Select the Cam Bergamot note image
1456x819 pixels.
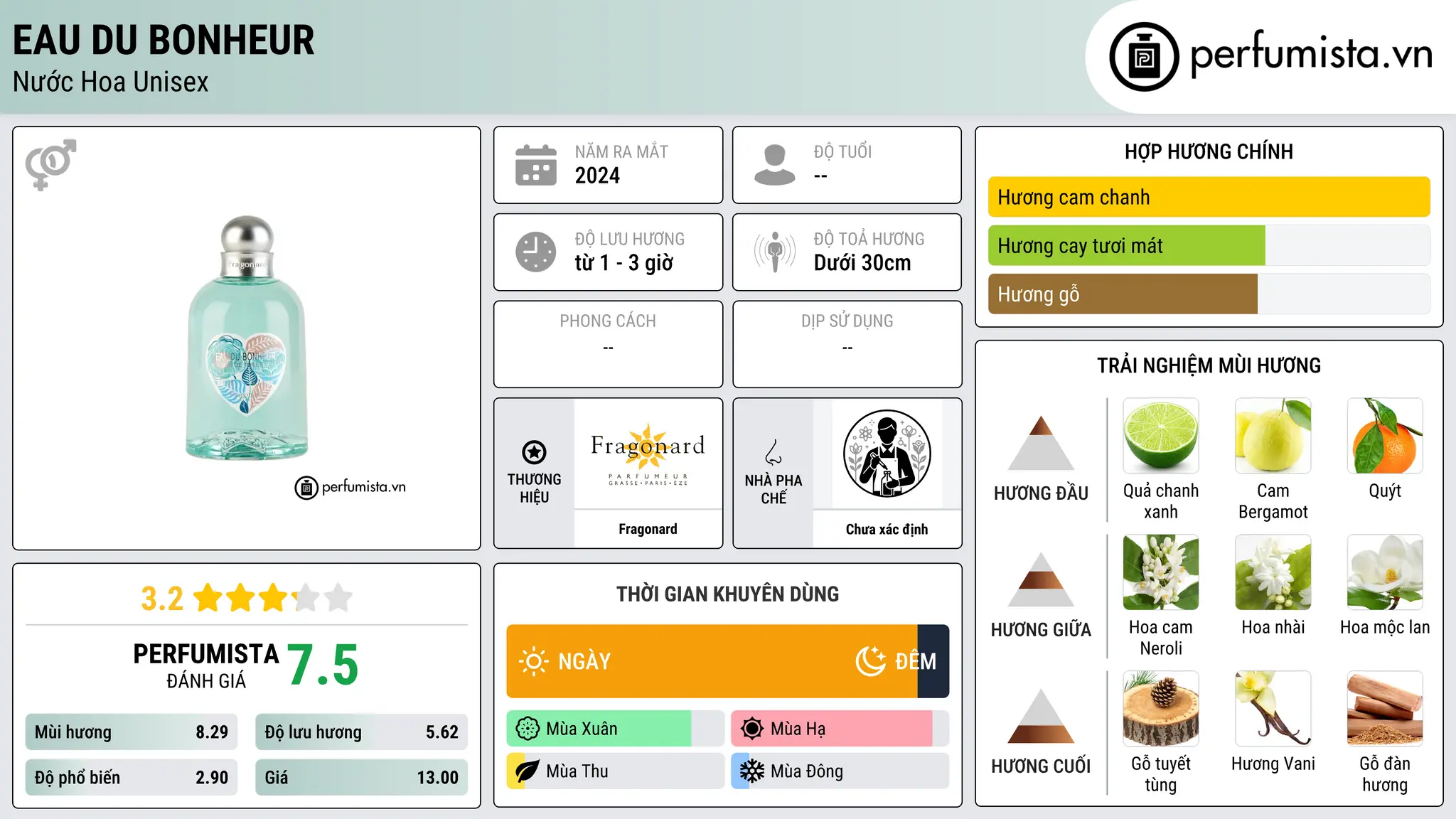[1273, 436]
